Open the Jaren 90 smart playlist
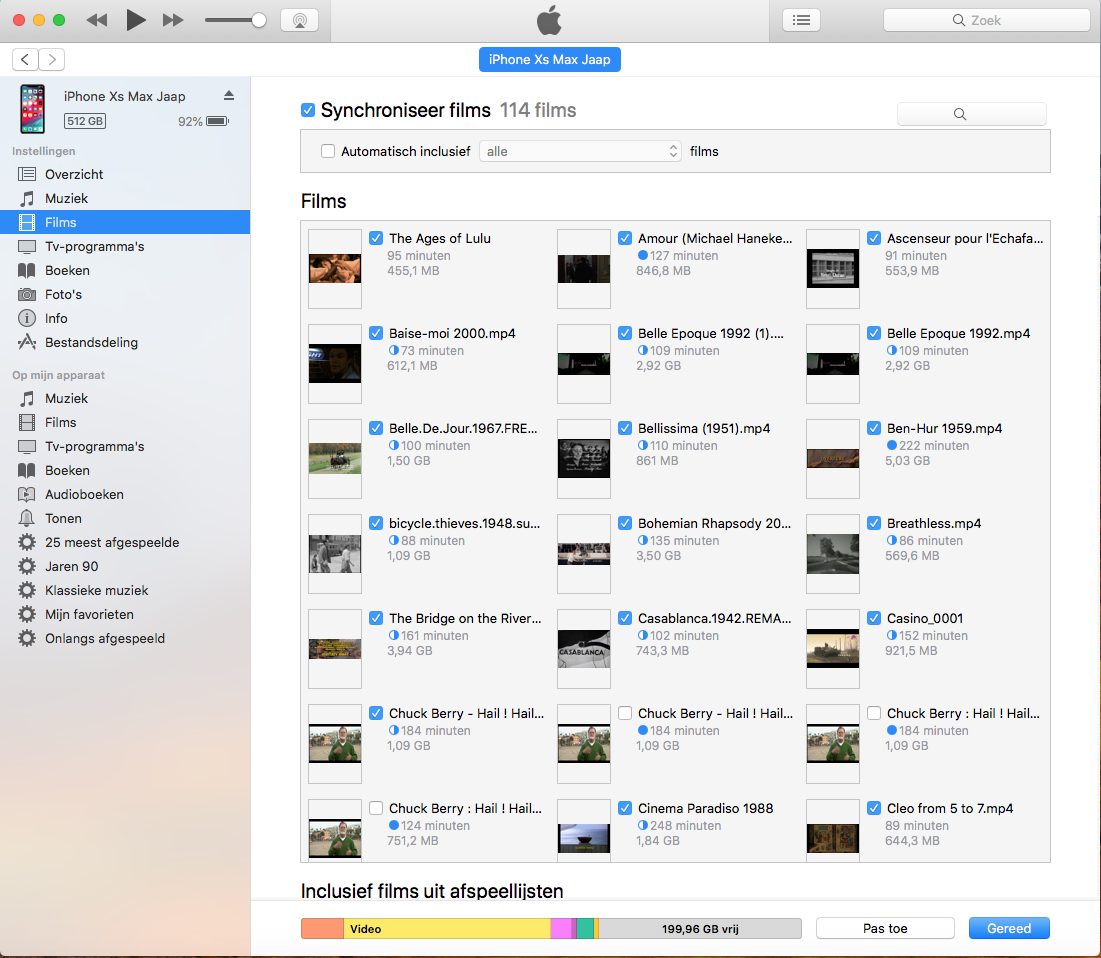The height and width of the screenshot is (958, 1101). pyautogui.click(x=71, y=566)
